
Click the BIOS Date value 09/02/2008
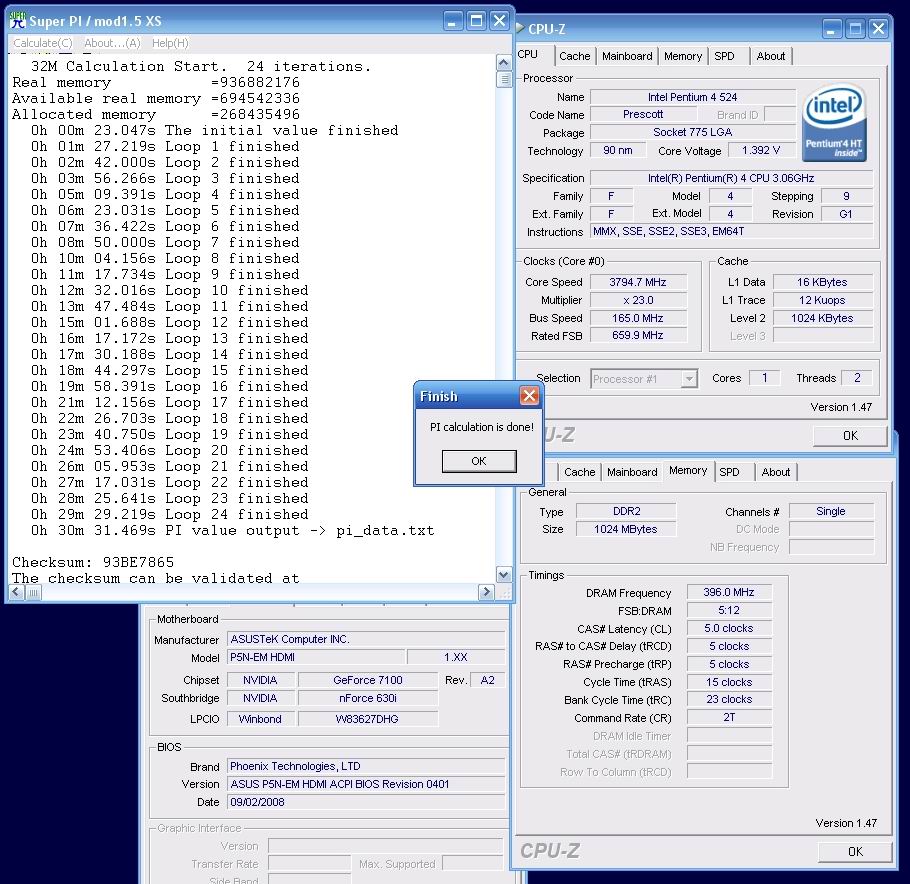[x=366, y=802]
